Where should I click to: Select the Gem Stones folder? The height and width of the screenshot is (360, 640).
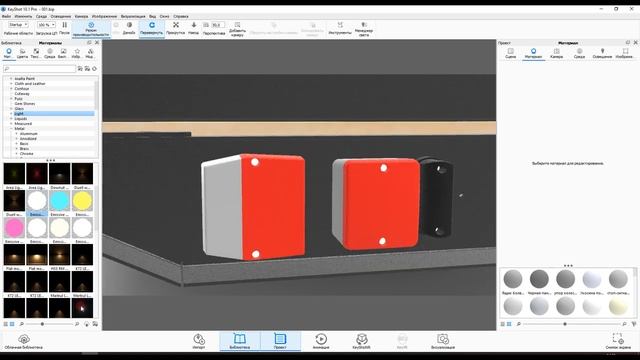(24, 104)
